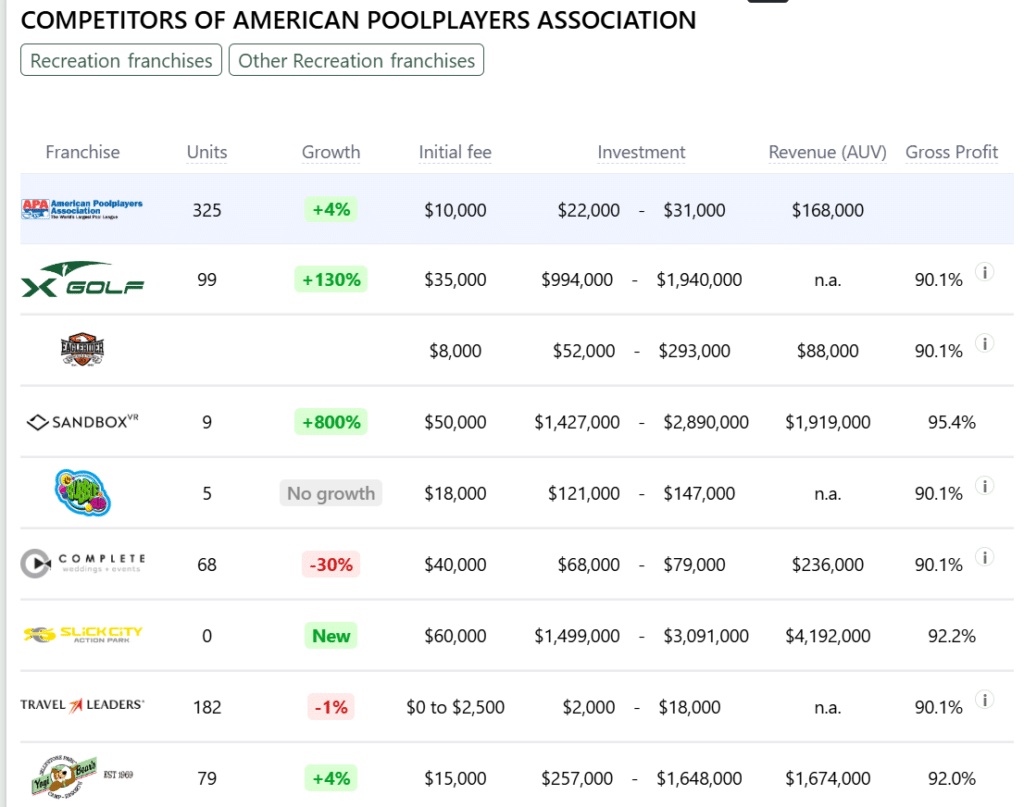This screenshot has width=1024, height=807.
Task: Click the 182 units value
Action: (x=207, y=707)
